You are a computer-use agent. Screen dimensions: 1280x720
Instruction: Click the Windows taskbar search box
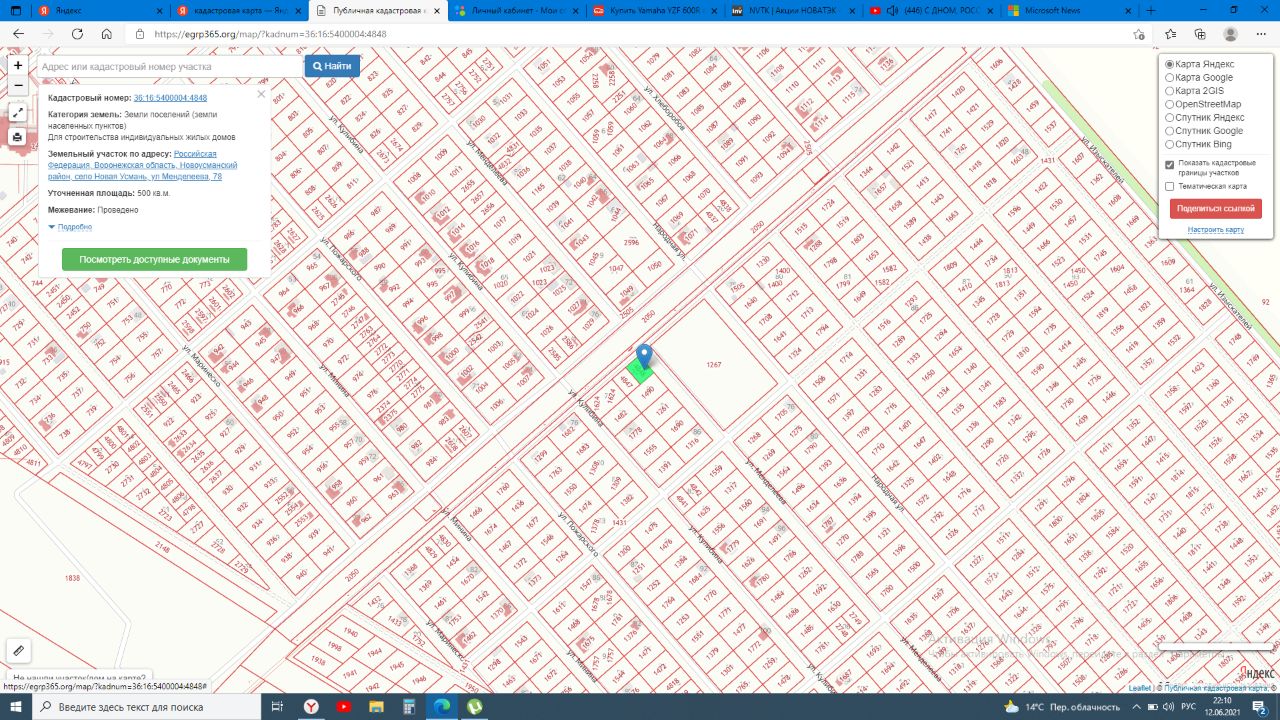[147, 706]
